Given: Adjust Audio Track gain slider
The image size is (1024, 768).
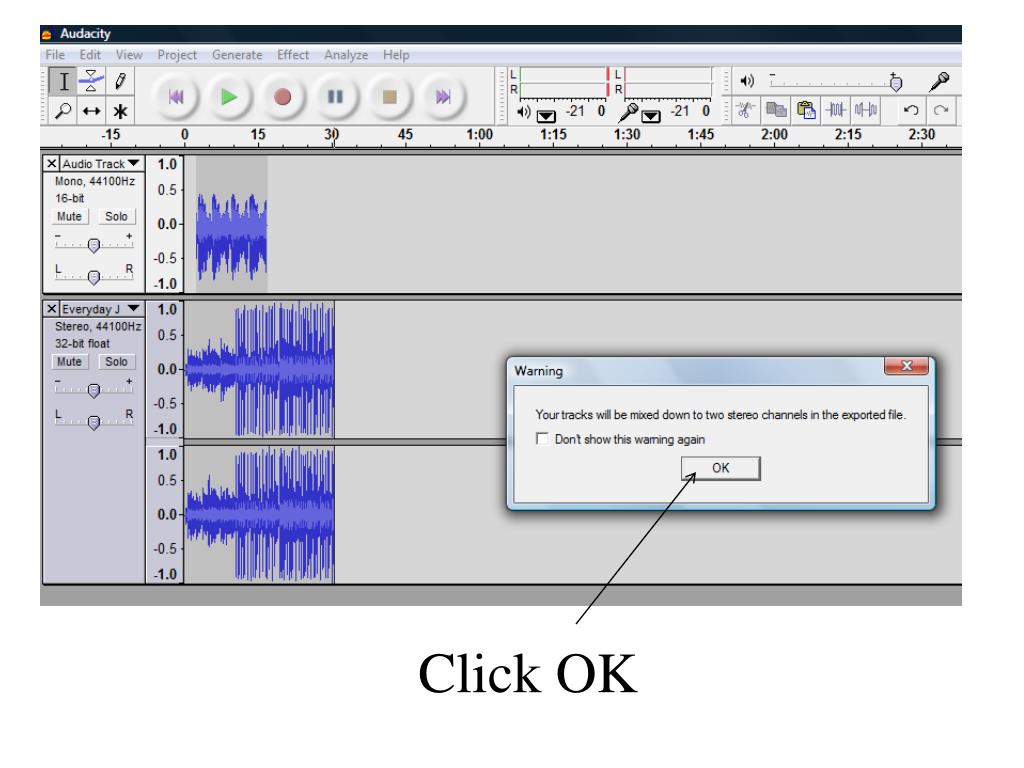Looking at the screenshot, I should click(x=94, y=246).
